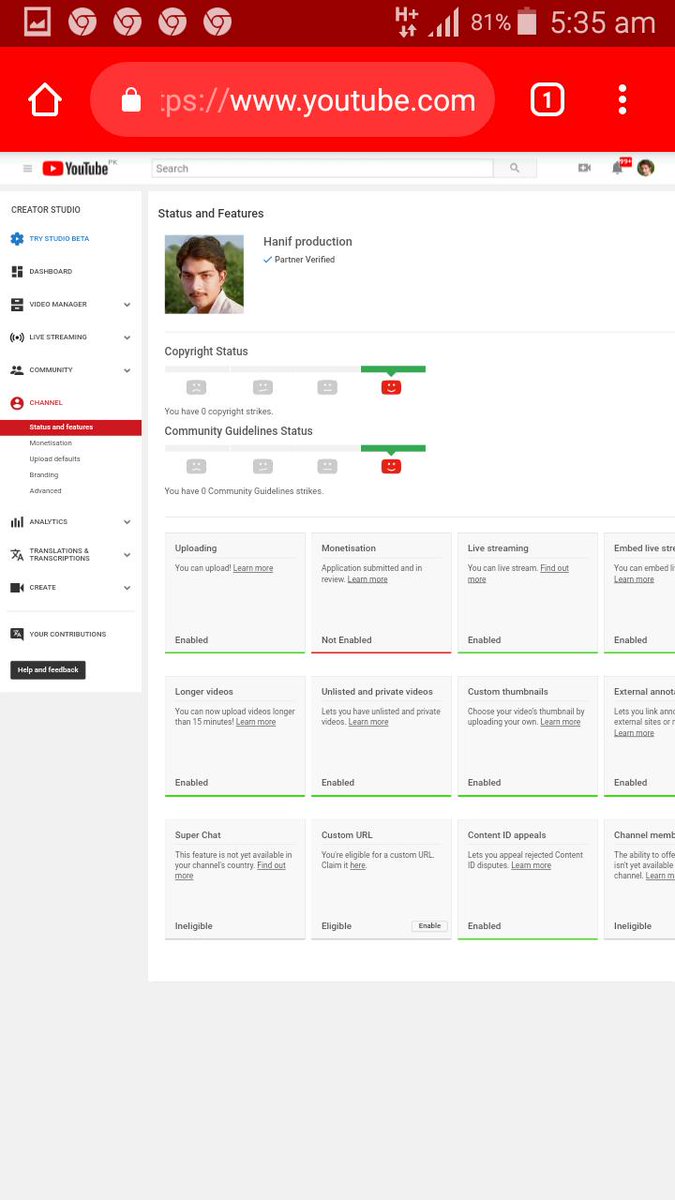The image size is (675, 1200).
Task: Click Learn more link in Uploading card
Action: [x=253, y=568]
